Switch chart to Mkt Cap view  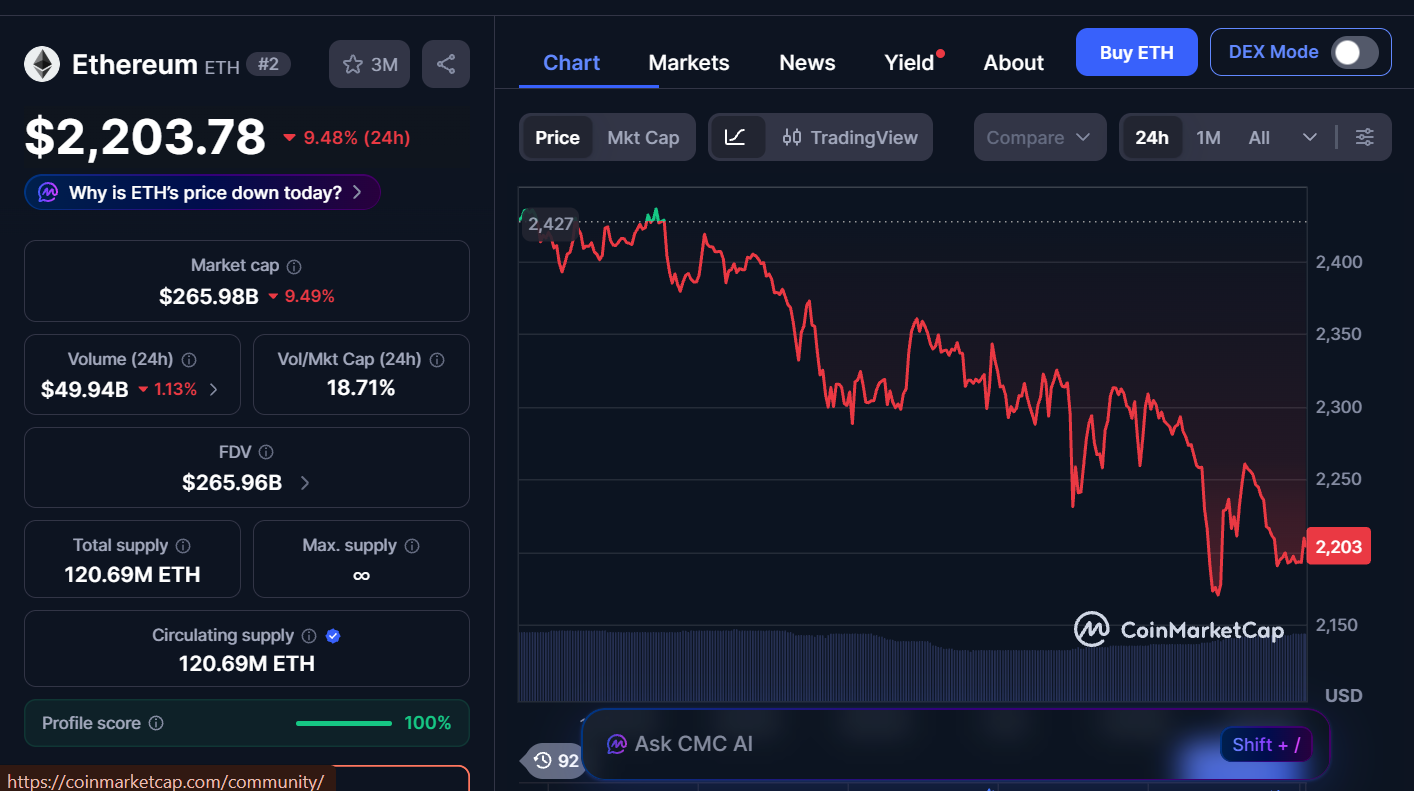tap(643, 137)
